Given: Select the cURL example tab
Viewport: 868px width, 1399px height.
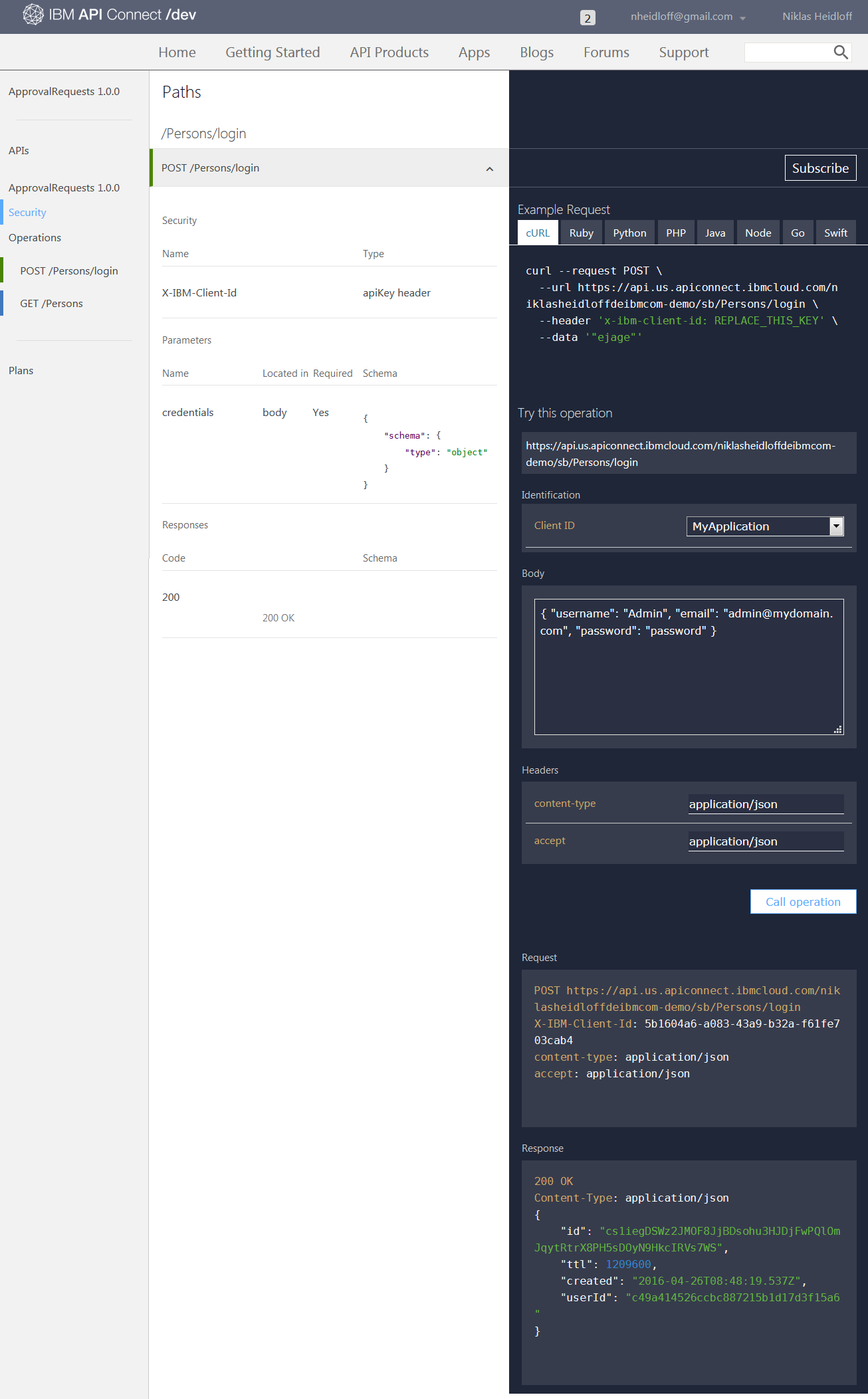Looking at the screenshot, I should [x=538, y=233].
